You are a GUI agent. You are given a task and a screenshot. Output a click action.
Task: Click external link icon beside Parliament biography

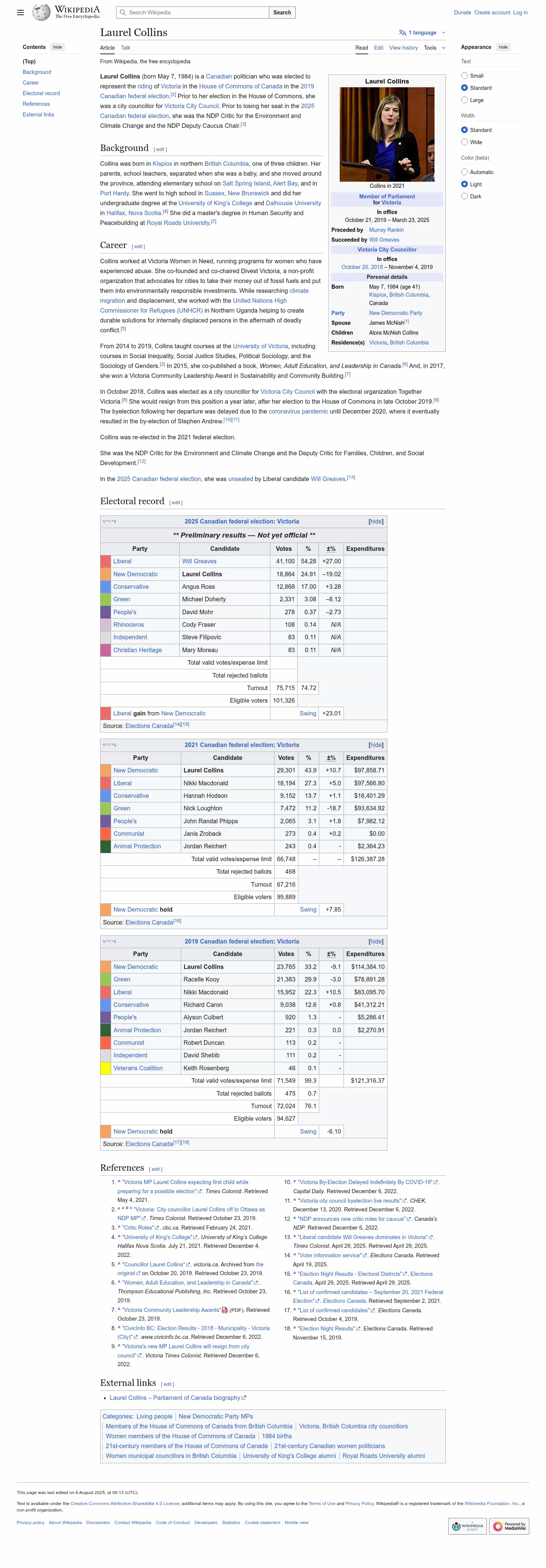point(244,1398)
